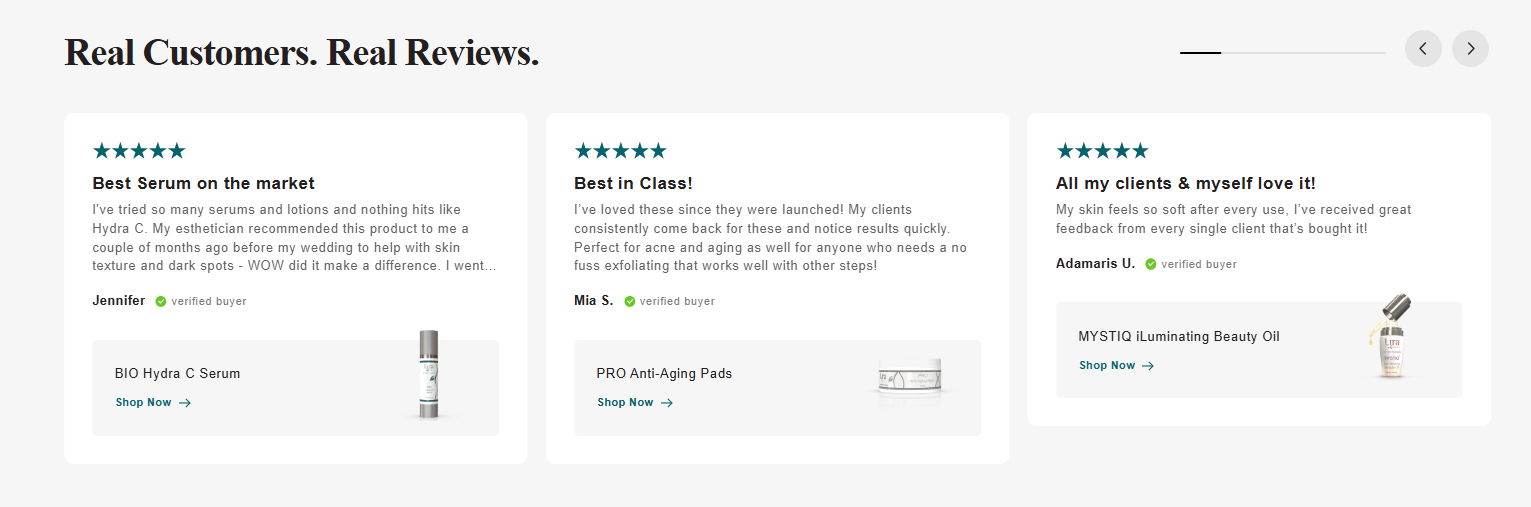
Task: Click "All my clients & myself love it!" title
Action: [1185, 183]
